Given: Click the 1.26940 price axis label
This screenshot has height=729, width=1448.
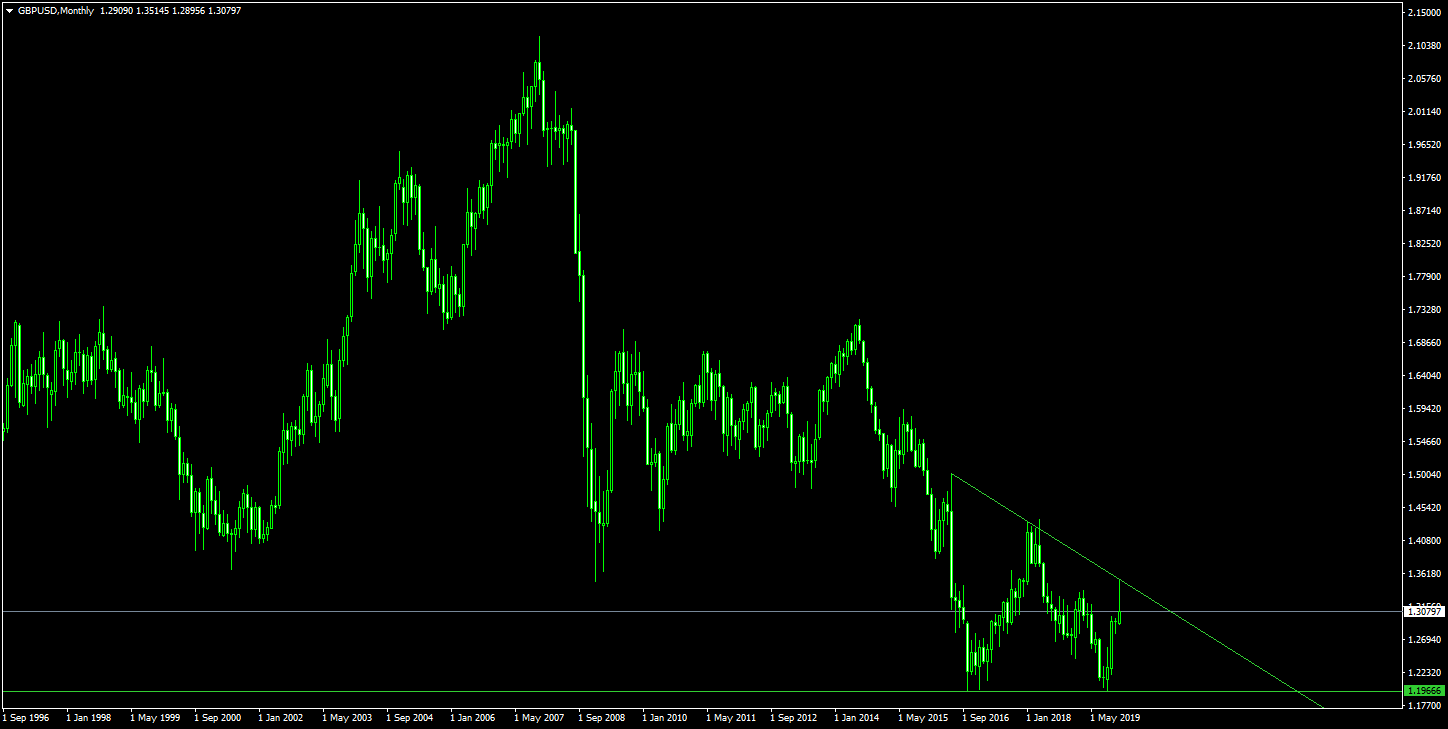Looking at the screenshot, I should pos(1424,640).
